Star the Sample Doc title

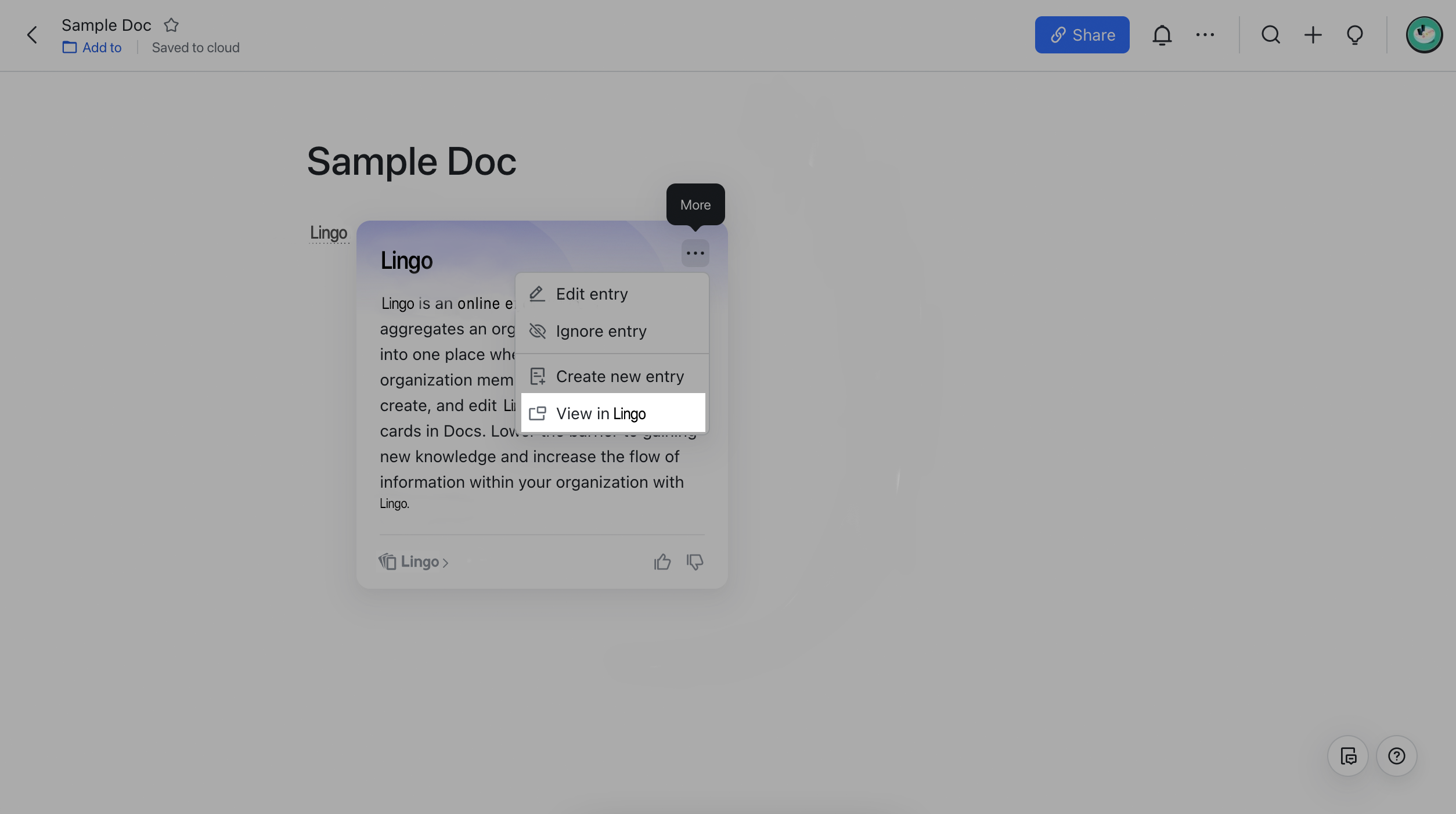pyautogui.click(x=171, y=24)
